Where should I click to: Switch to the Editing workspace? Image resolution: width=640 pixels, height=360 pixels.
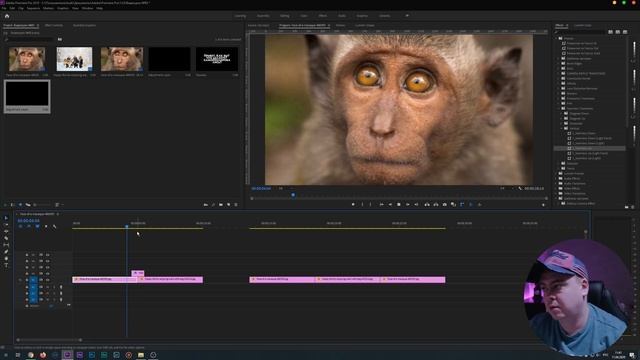pyautogui.click(x=284, y=16)
